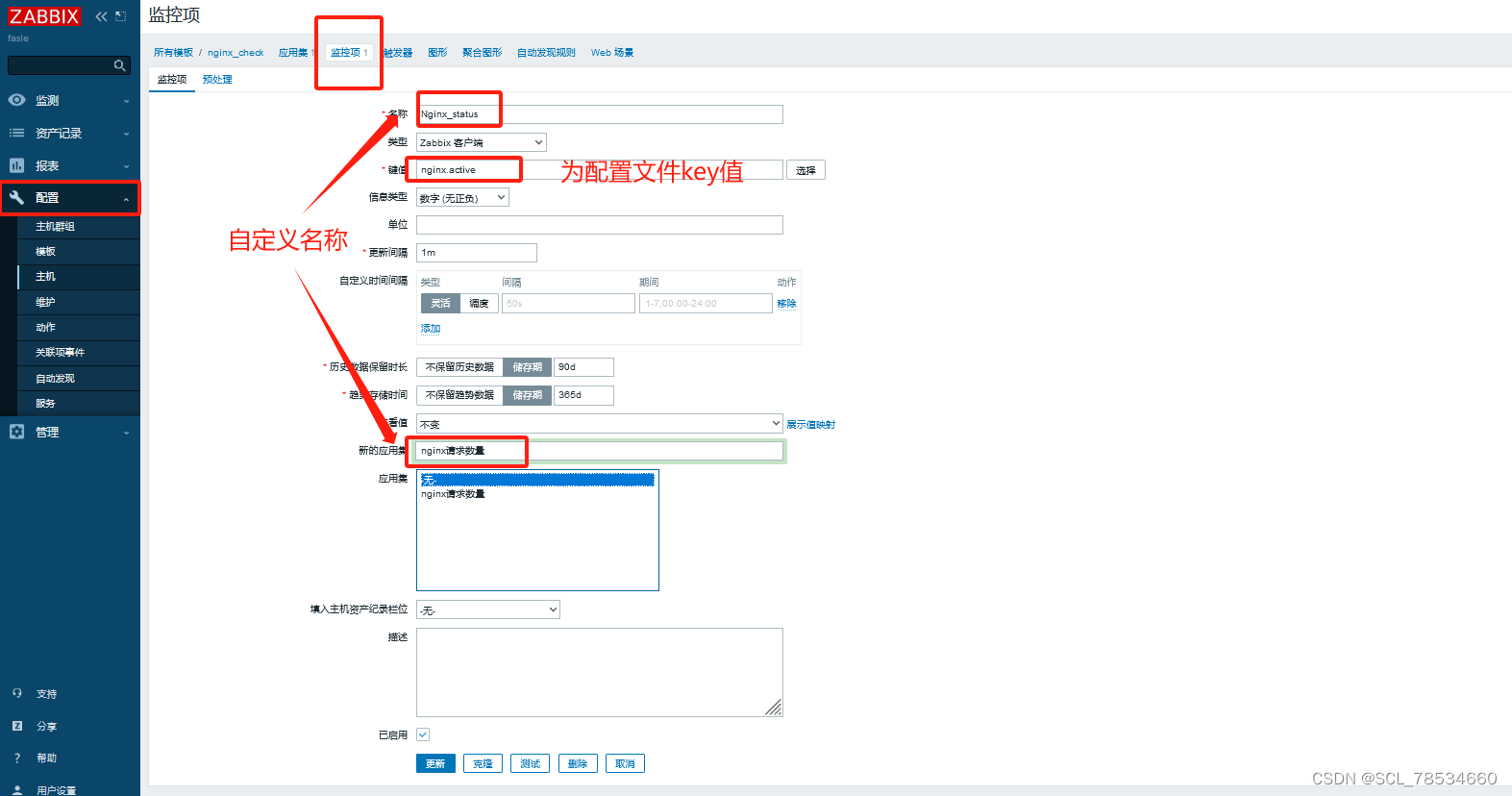
Task: Click the 资产记录 list icon
Action: (17, 133)
